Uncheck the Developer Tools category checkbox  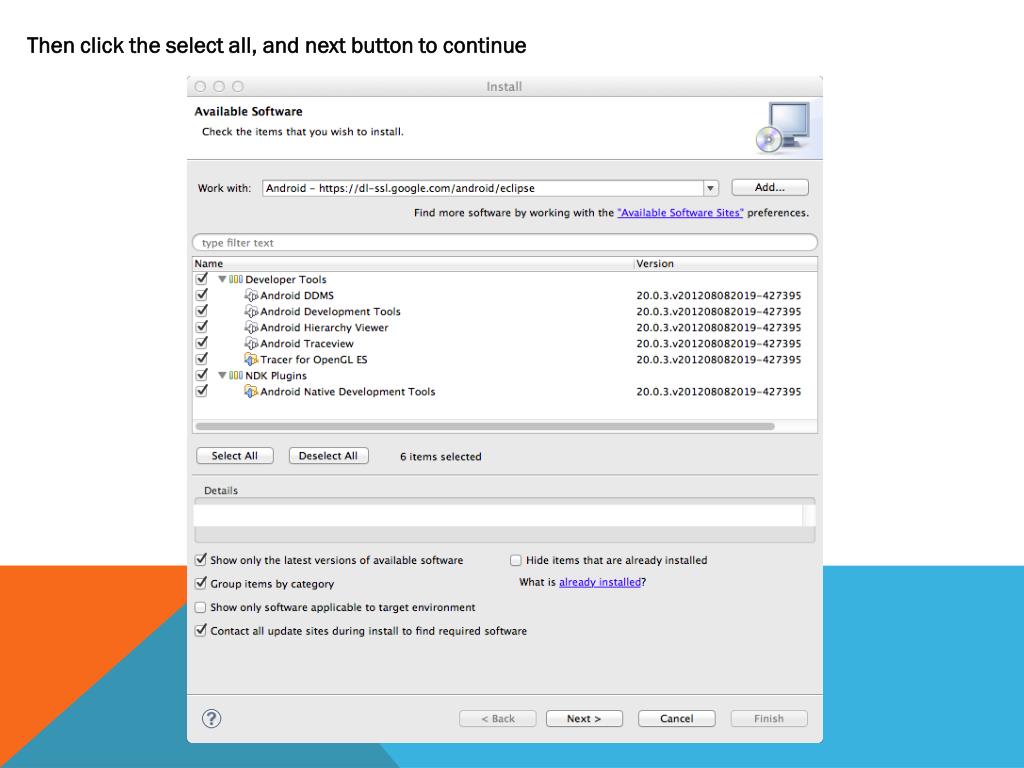point(201,279)
